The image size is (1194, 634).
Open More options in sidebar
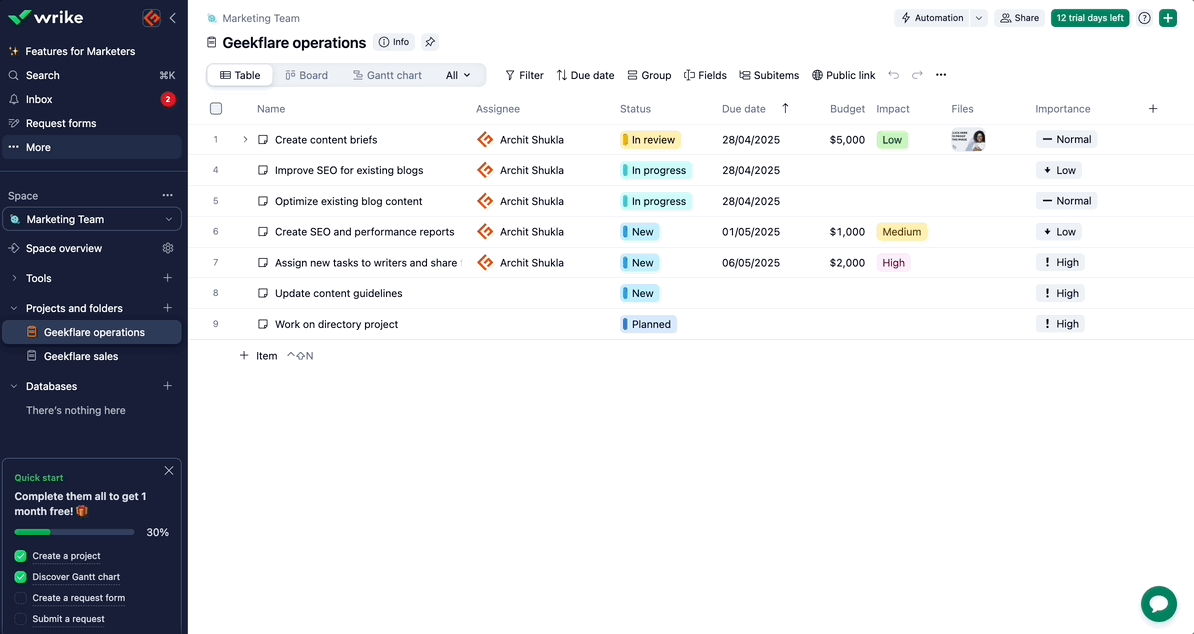(x=91, y=147)
